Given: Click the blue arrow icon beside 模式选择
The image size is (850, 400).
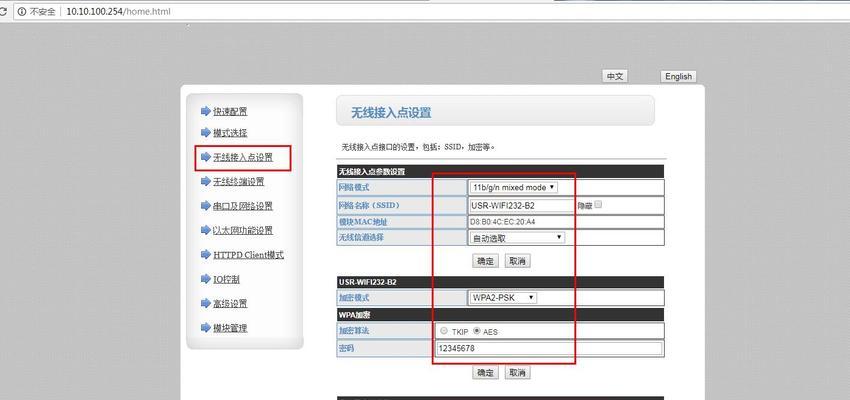Looking at the screenshot, I should point(205,132).
